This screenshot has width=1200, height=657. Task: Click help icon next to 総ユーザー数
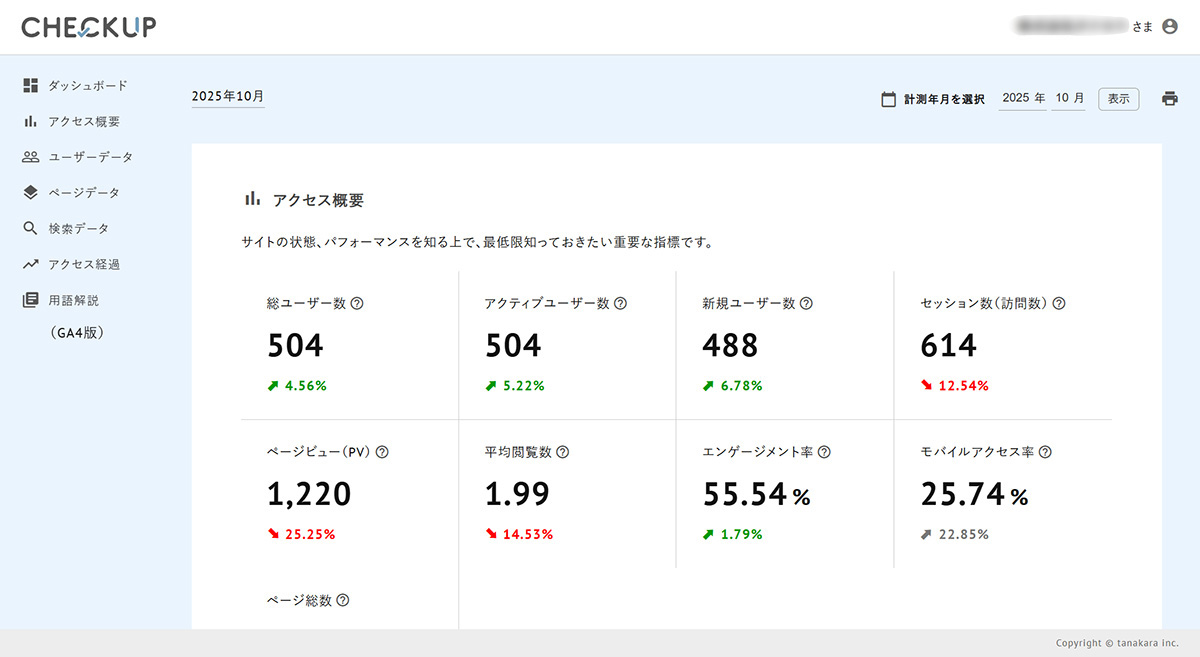click(357, 304)
